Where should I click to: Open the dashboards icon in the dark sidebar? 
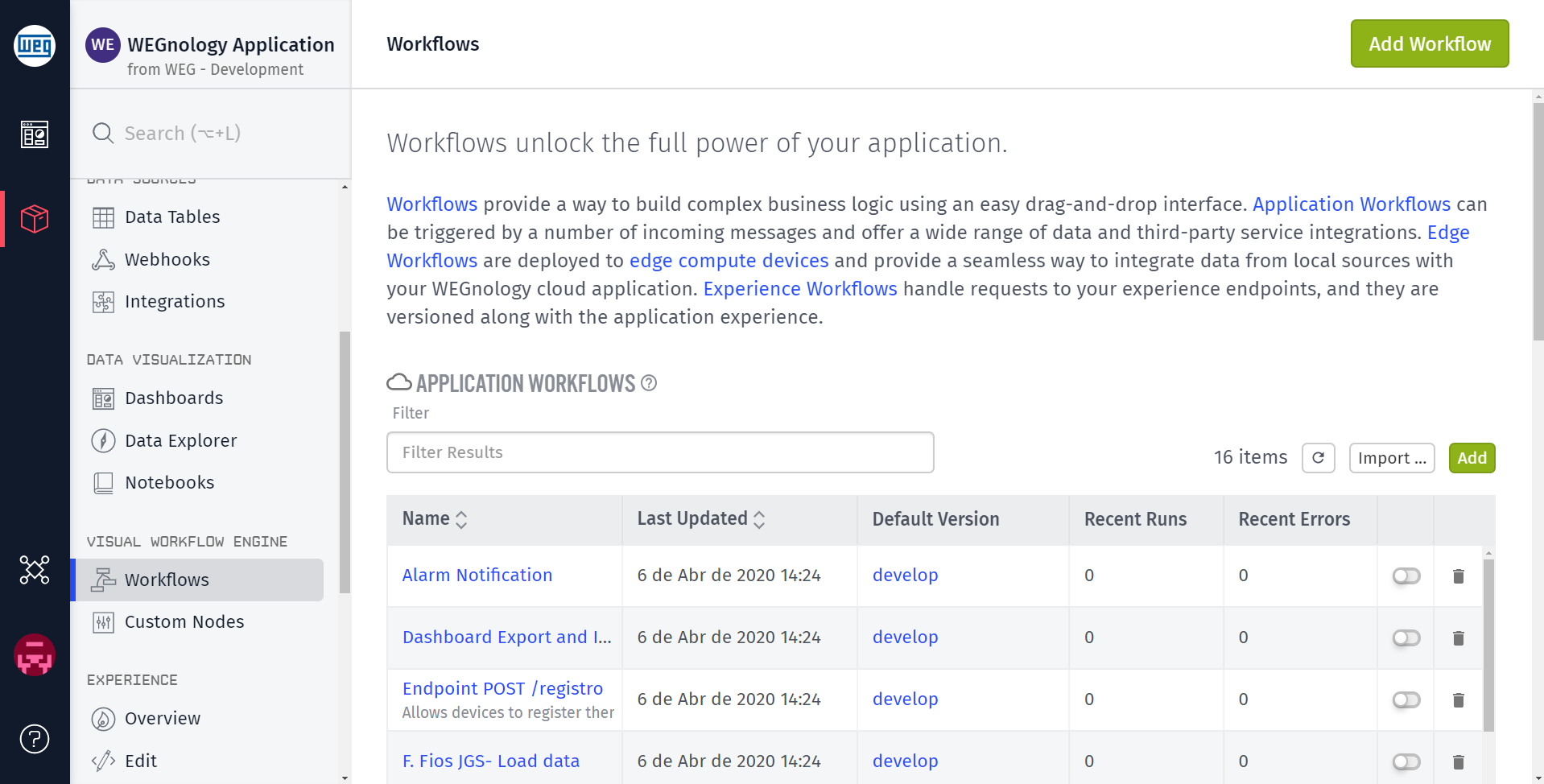point(35,134)
